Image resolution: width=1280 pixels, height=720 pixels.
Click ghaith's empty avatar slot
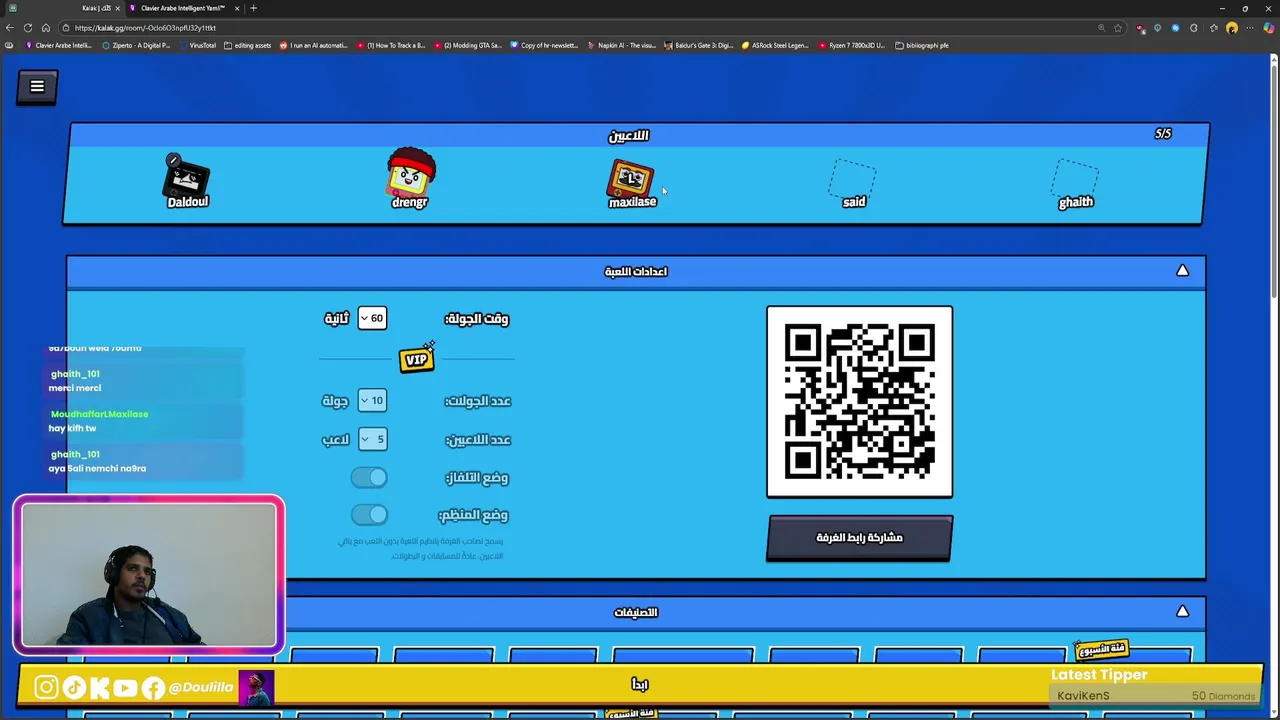(x=1075, y=178)
